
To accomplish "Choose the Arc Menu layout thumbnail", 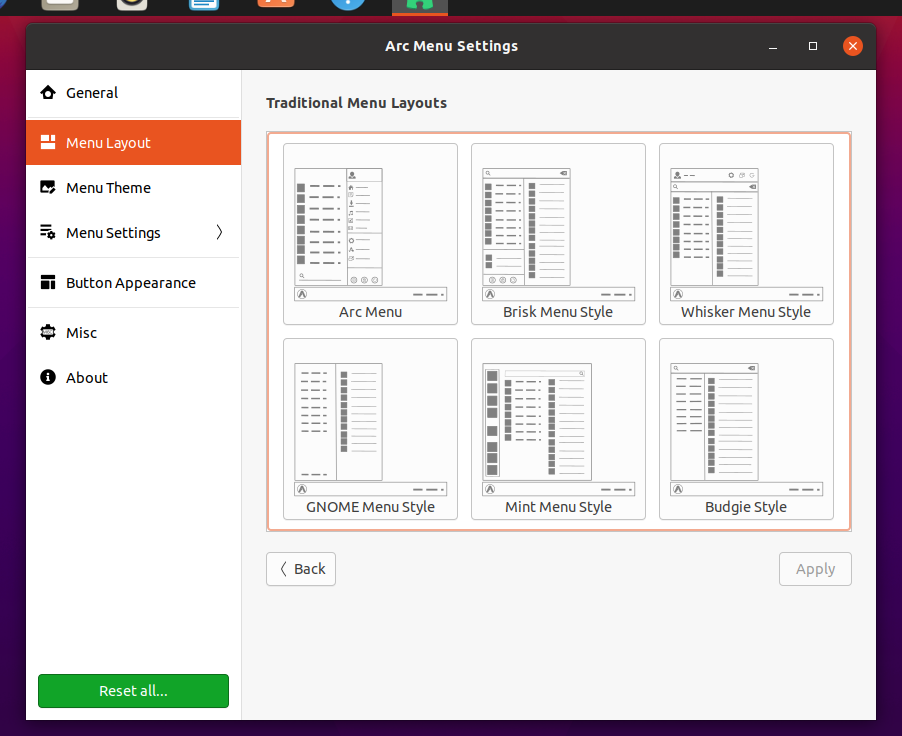I will 370,234.
